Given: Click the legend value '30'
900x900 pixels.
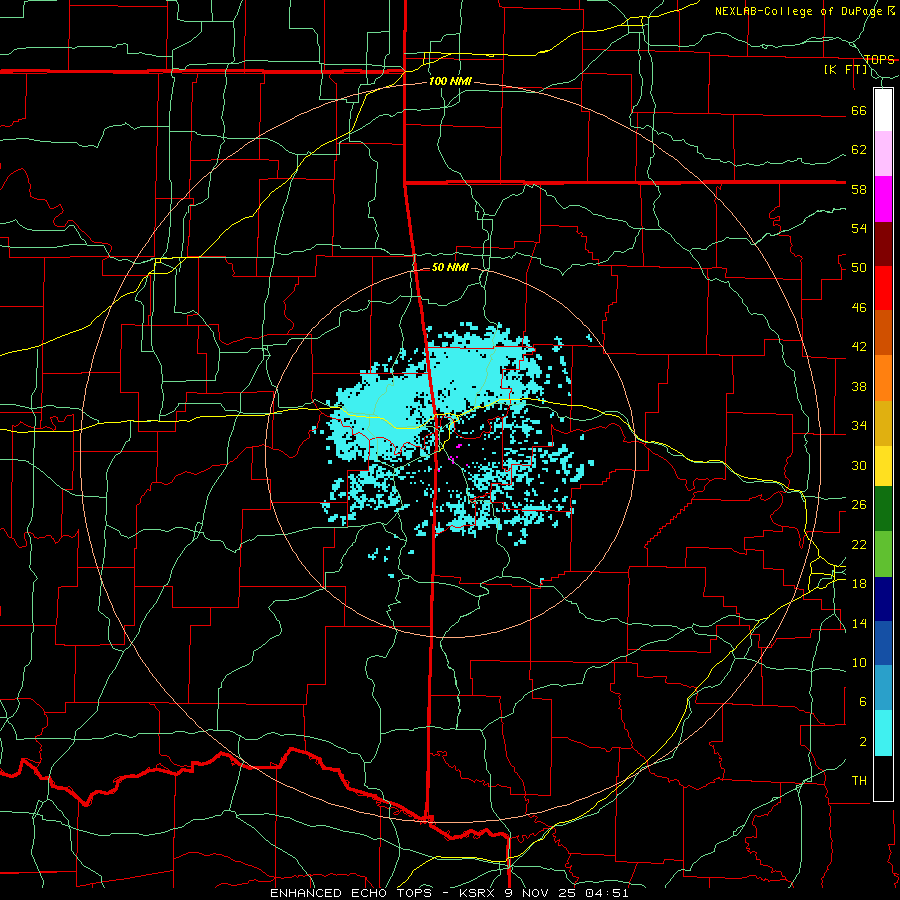Looking at the screenshot, I should click(x=859, y=465).
